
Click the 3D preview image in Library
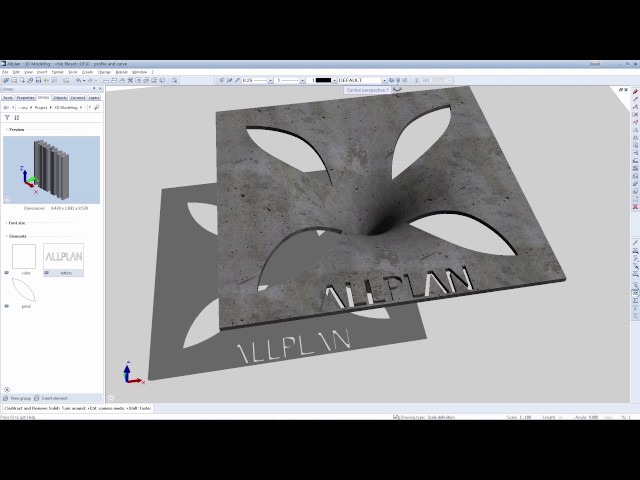click(x=51, y=170)
